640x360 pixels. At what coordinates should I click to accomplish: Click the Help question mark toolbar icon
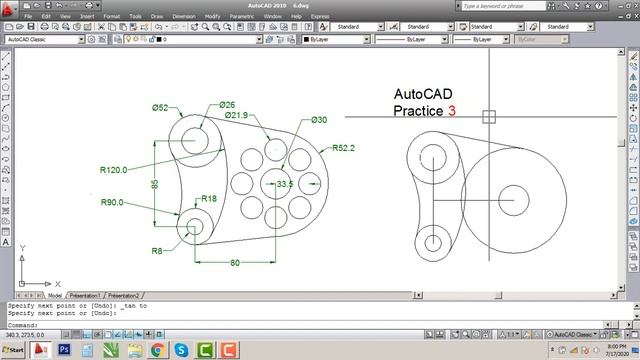[x=309, y=27]
